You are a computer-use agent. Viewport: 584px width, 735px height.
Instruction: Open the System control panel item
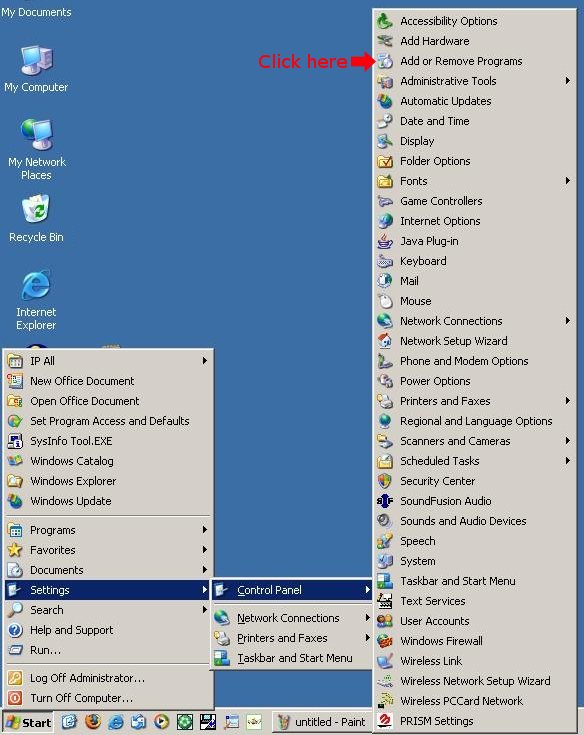point(475,561)
